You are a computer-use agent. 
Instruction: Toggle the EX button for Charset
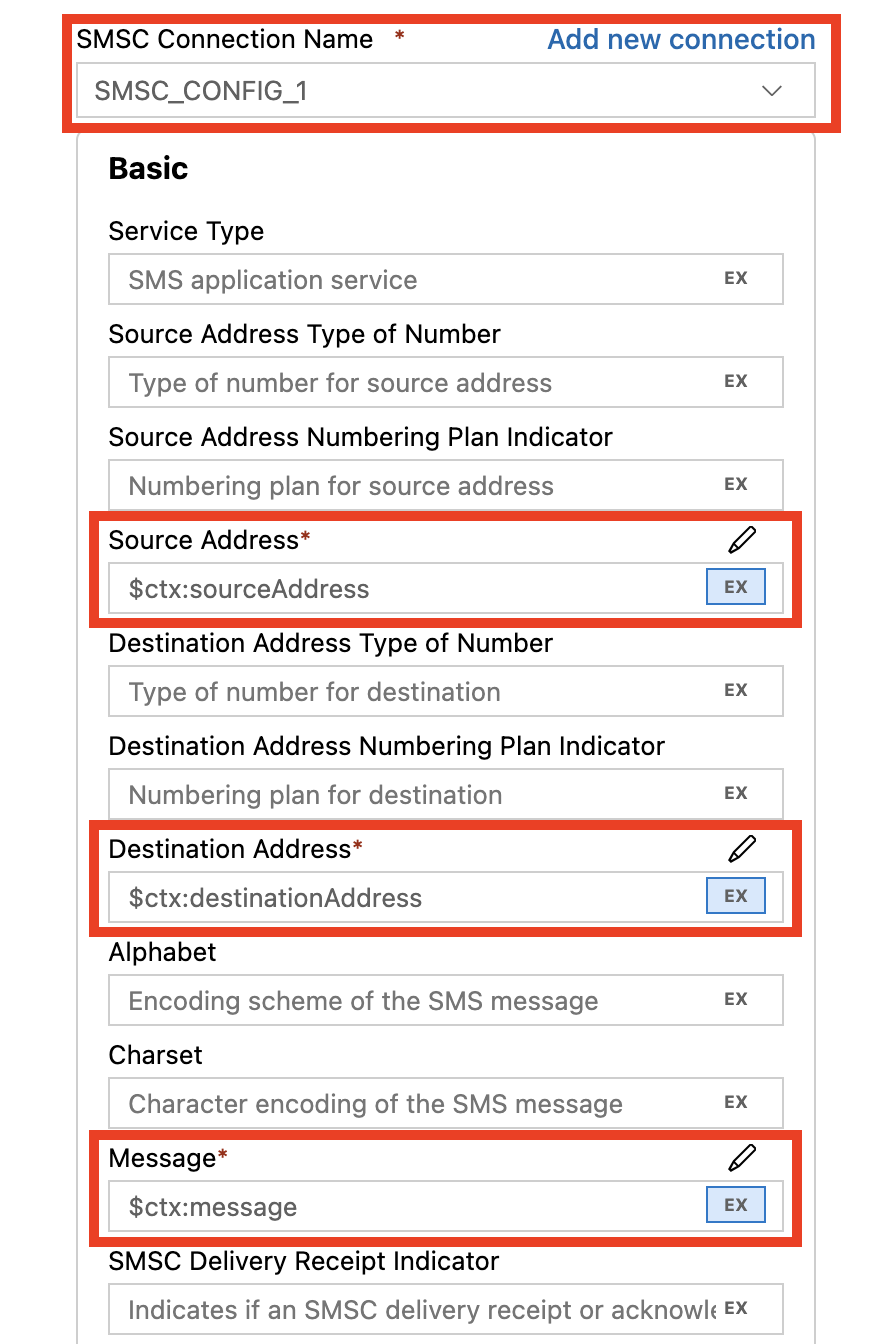pyautogui.click(x=736, y=1103)
